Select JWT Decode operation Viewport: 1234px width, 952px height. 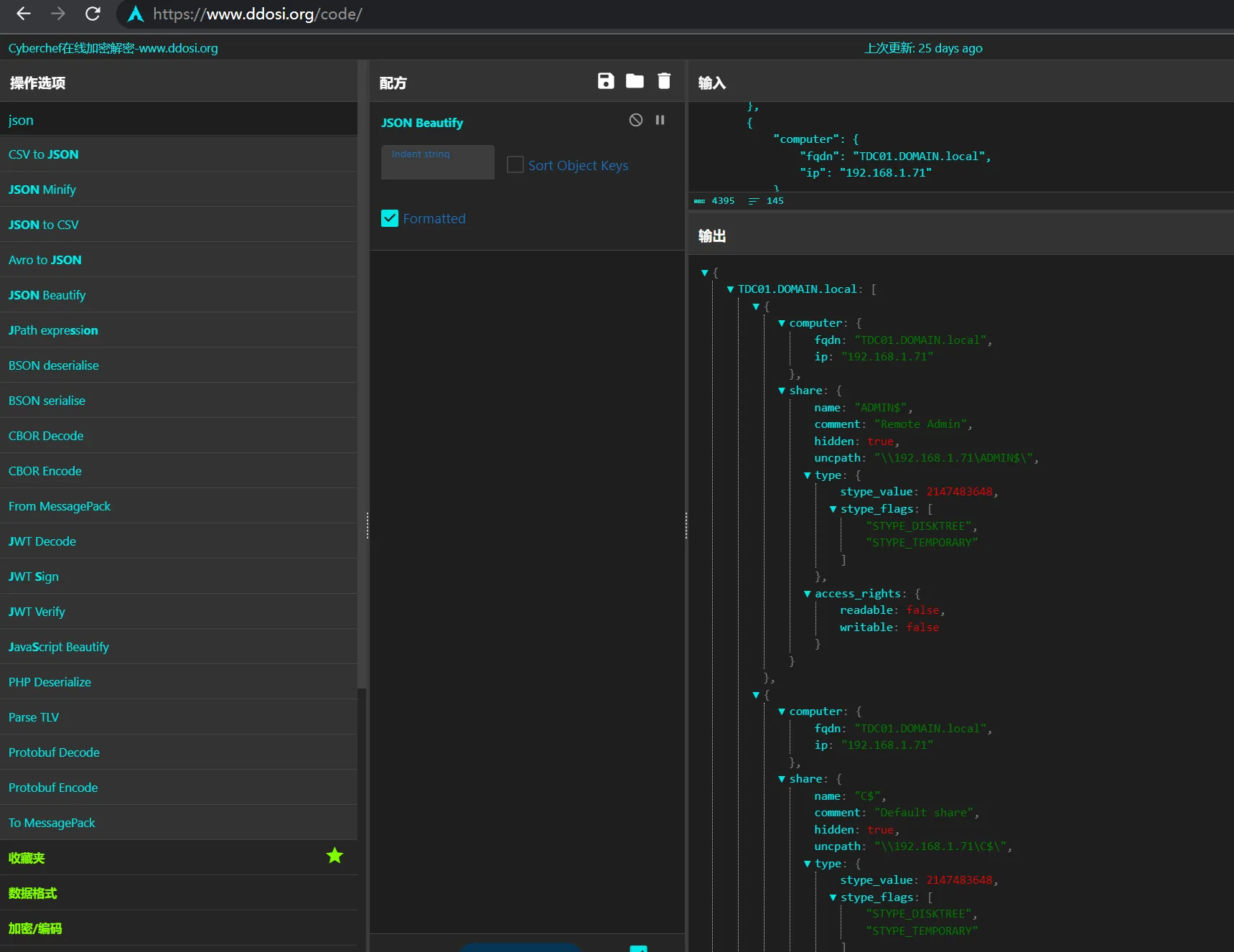179,541
